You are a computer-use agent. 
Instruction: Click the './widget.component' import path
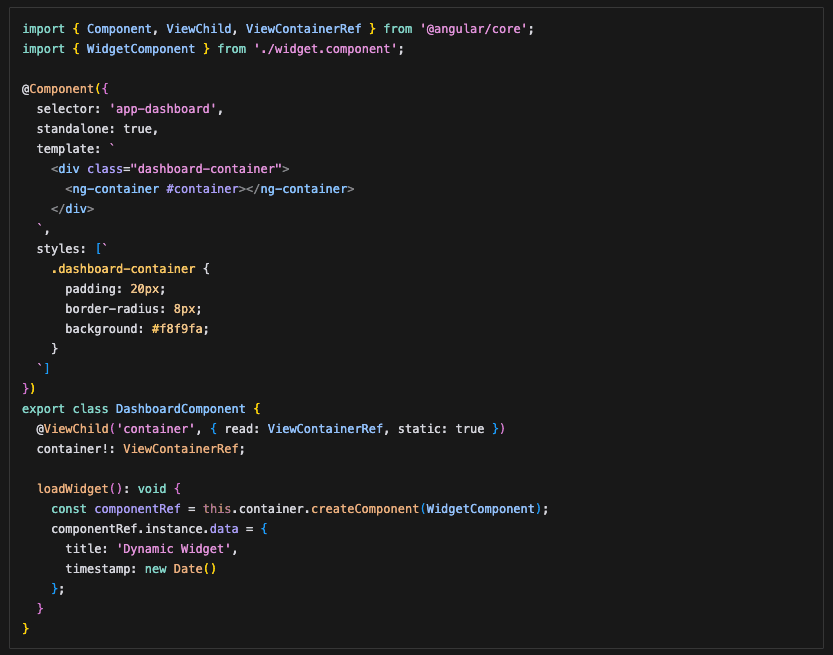coord(326,49)
